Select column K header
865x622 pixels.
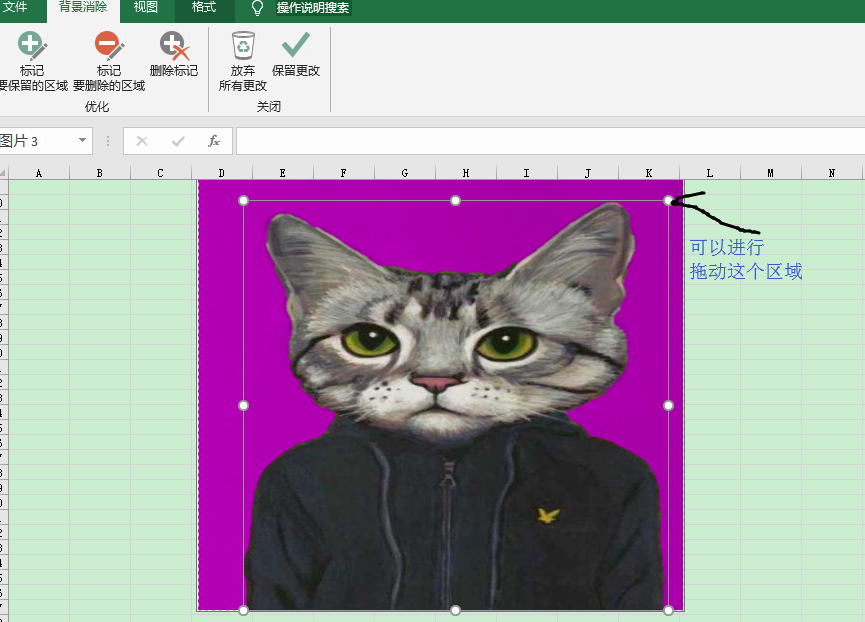(x=649, y=173)
